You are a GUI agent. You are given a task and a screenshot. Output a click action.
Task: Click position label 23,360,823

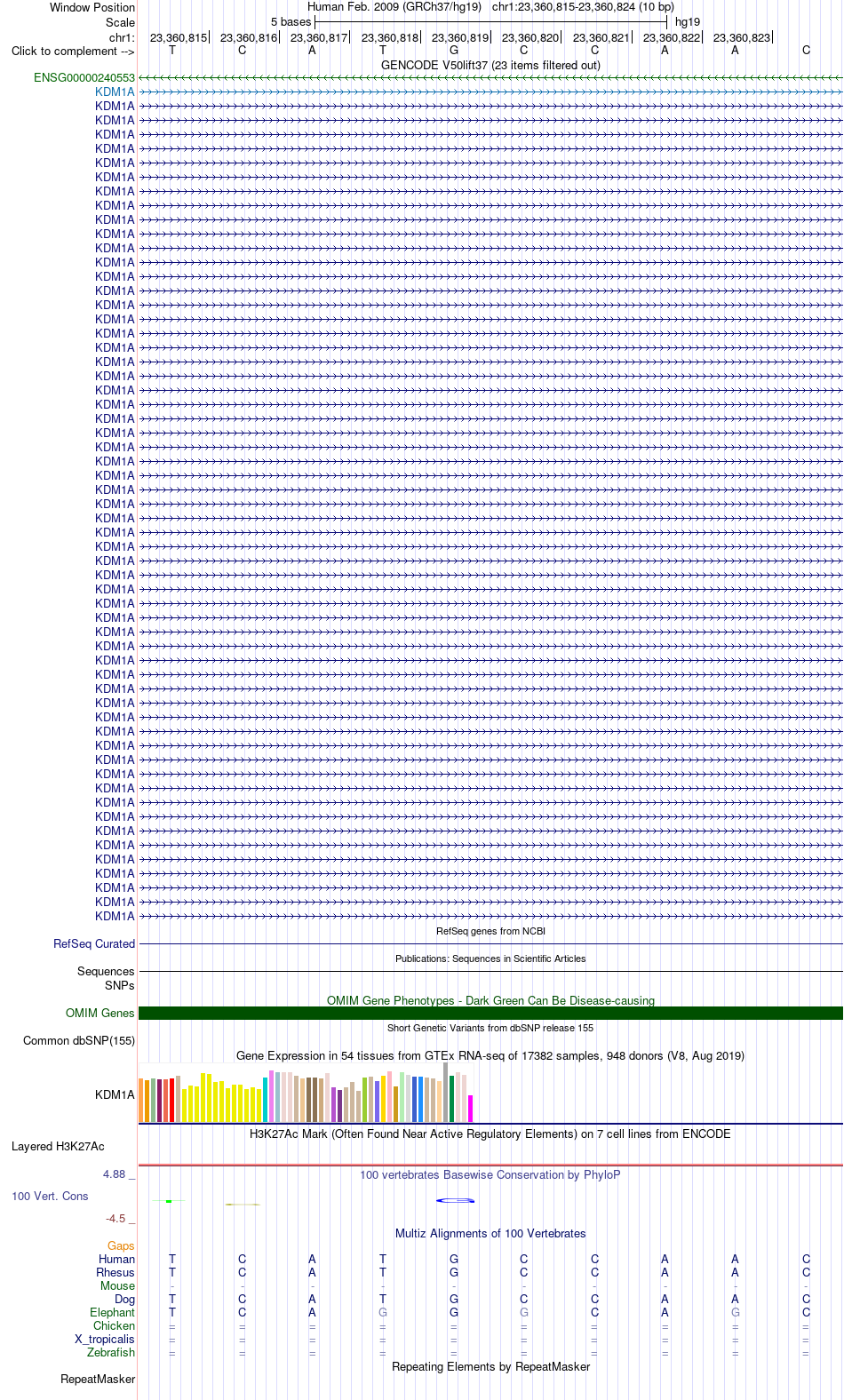[x=742, y=38]
